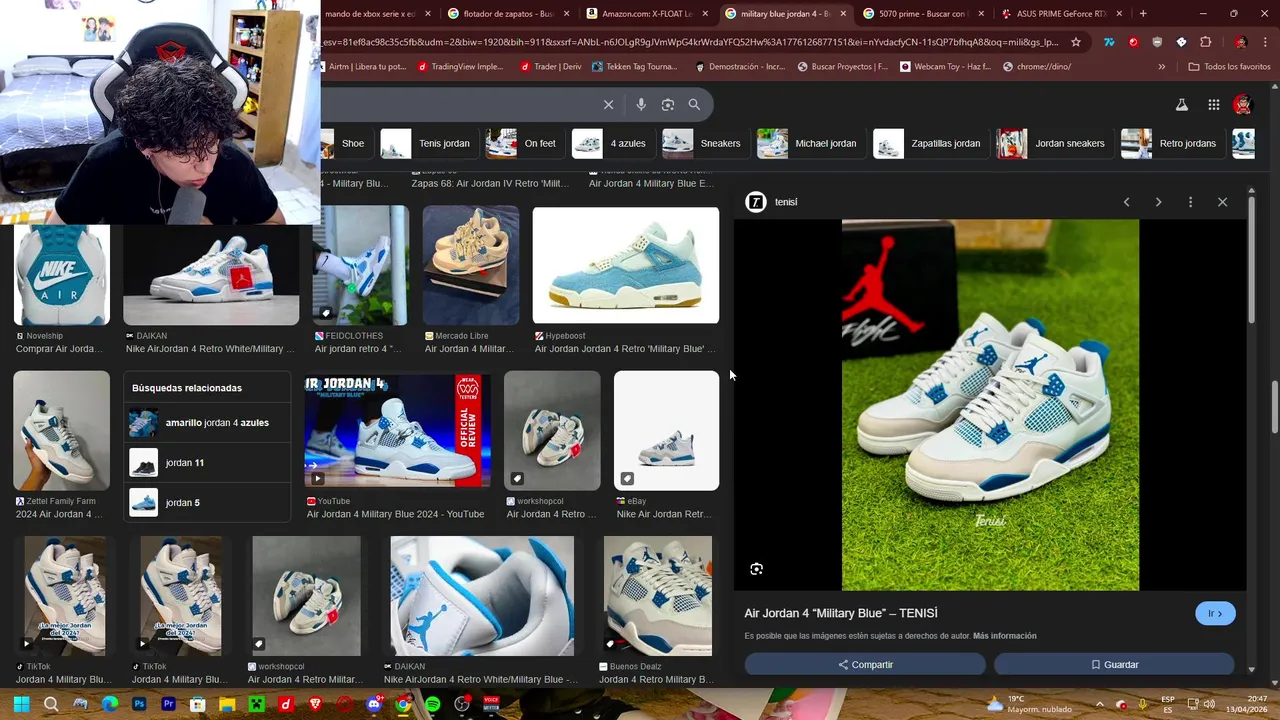Open the Google account avatar
The width and height of the screenshot is (1280, 720).
coord(1242,104)
